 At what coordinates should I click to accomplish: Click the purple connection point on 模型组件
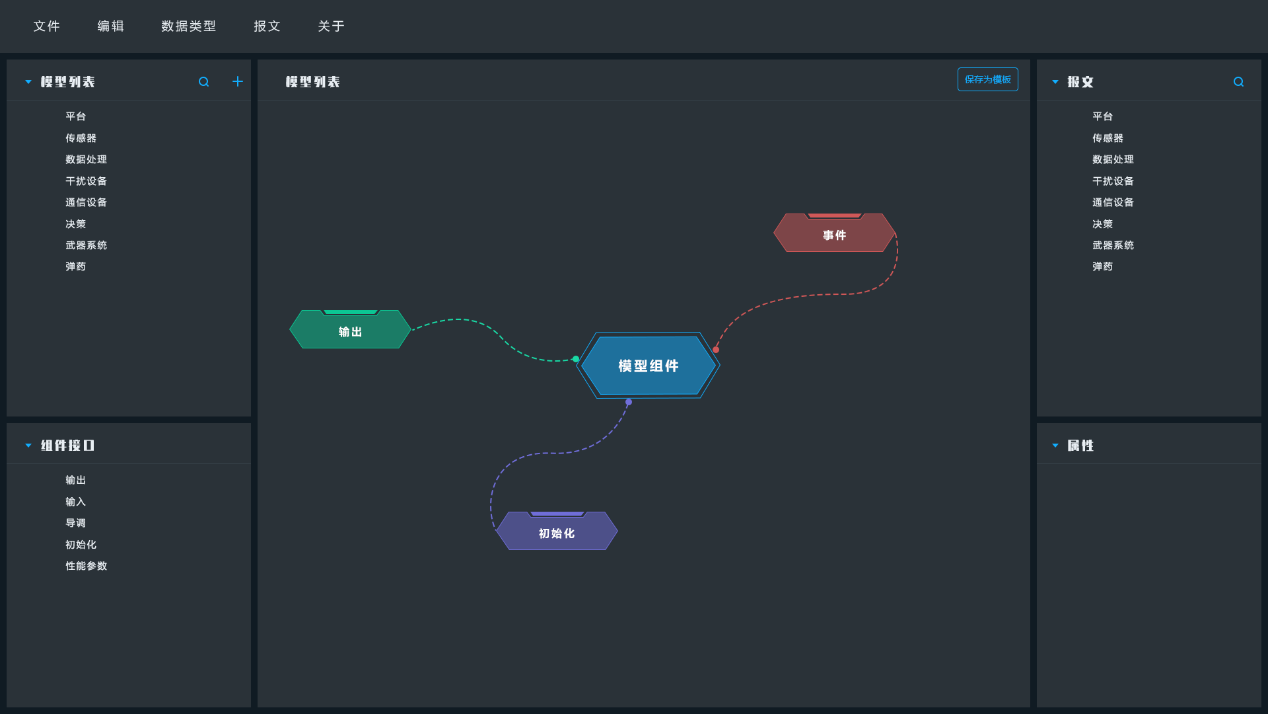(x=628, y=402)
